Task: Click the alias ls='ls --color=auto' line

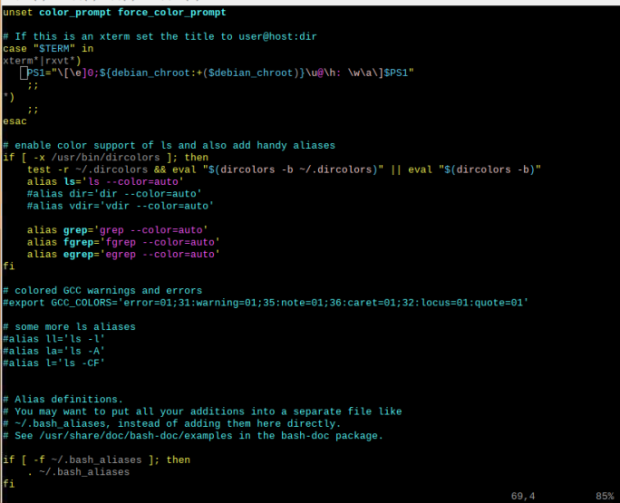Action: [x=105, y=182]
